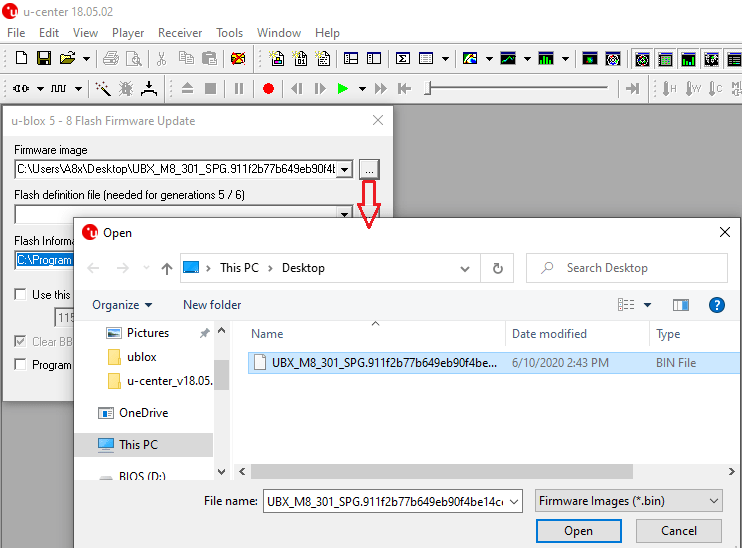Click the Paste clipboard icon
The height and width of the screenshot is (548, 742).
click(209, 58)
